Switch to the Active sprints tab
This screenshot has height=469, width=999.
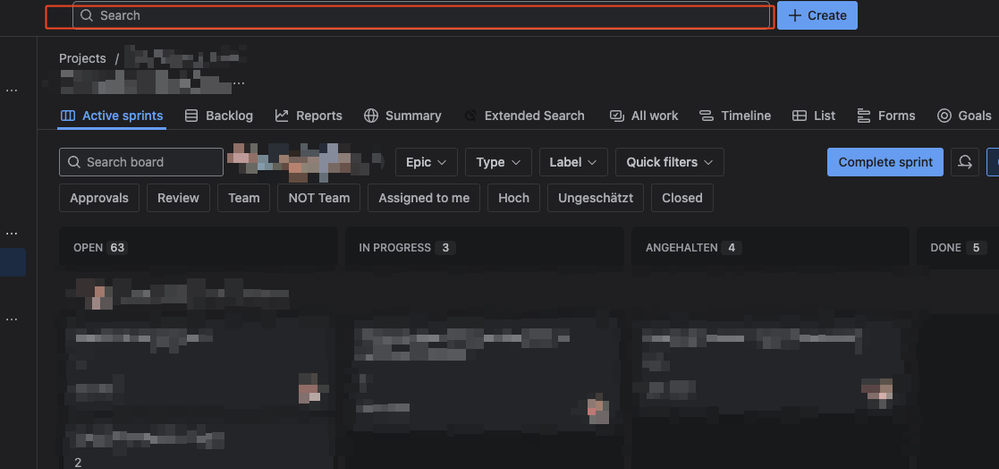pyautogui.click(x=111, y=115)
